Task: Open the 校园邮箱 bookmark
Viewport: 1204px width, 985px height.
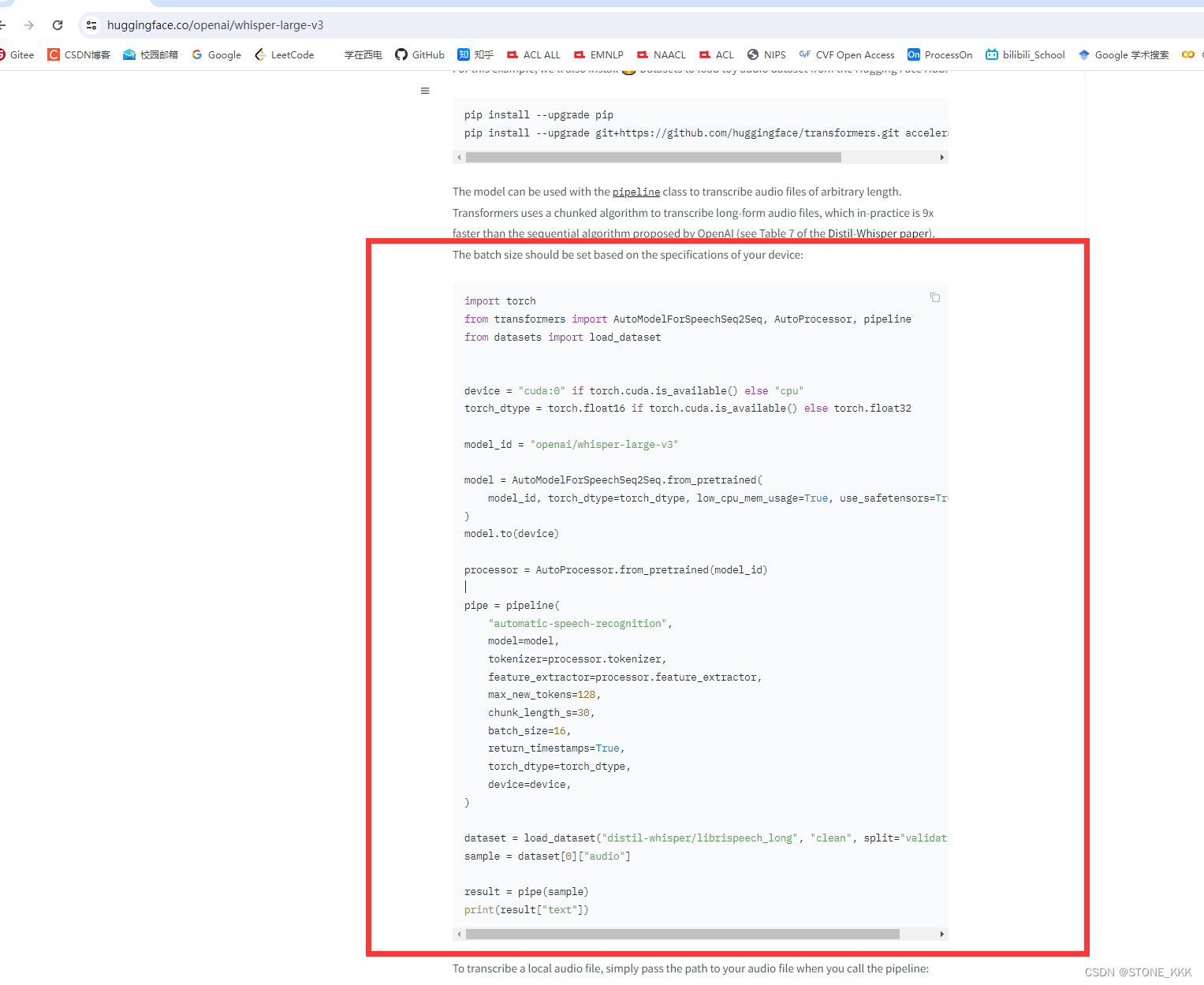Action: coord(151,54)
